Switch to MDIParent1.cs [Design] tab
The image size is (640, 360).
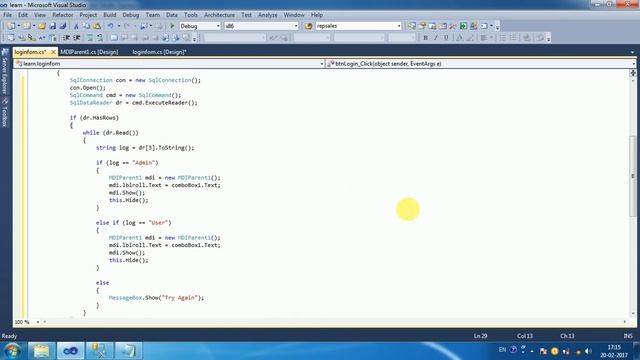click(x=89, y=52)
